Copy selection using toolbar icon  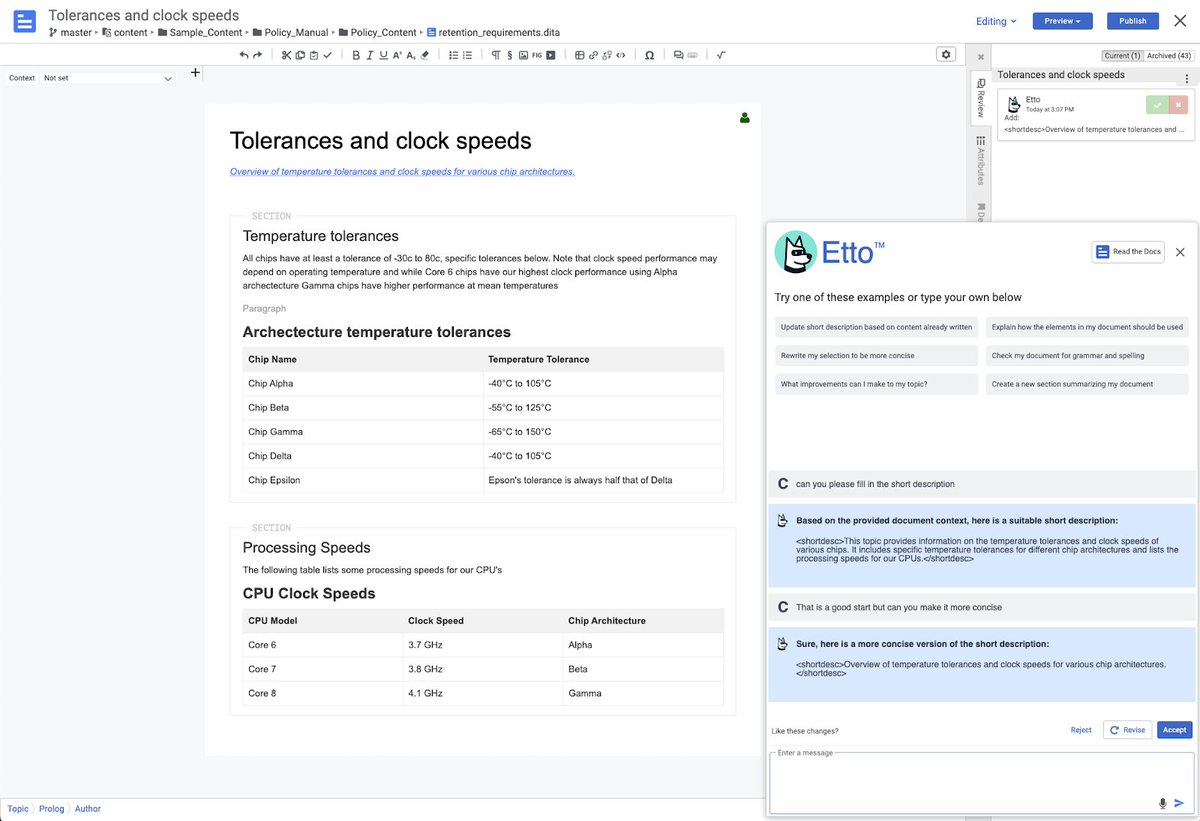click(x=300, y=55)
